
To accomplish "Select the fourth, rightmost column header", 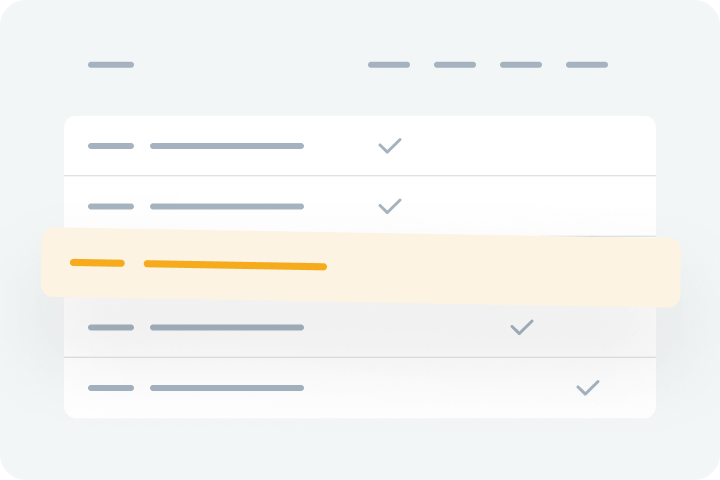I will 587,65.
